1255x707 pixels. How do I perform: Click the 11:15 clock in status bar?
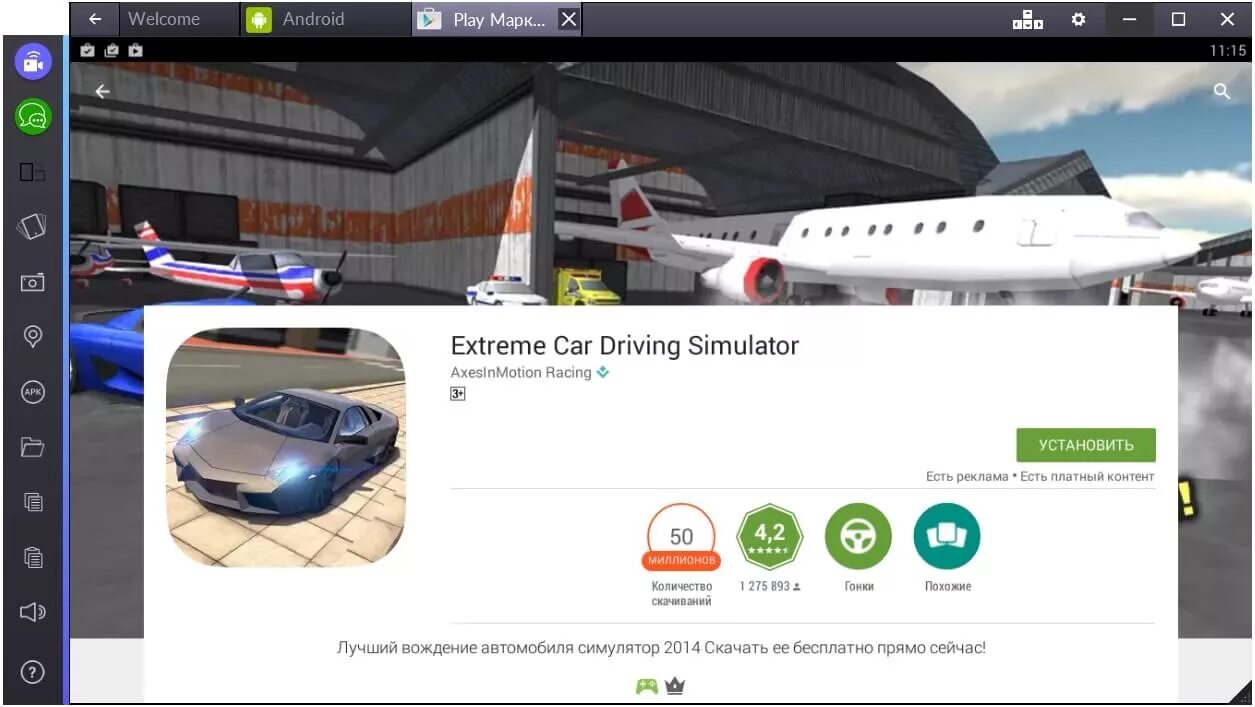(1228, 50)
